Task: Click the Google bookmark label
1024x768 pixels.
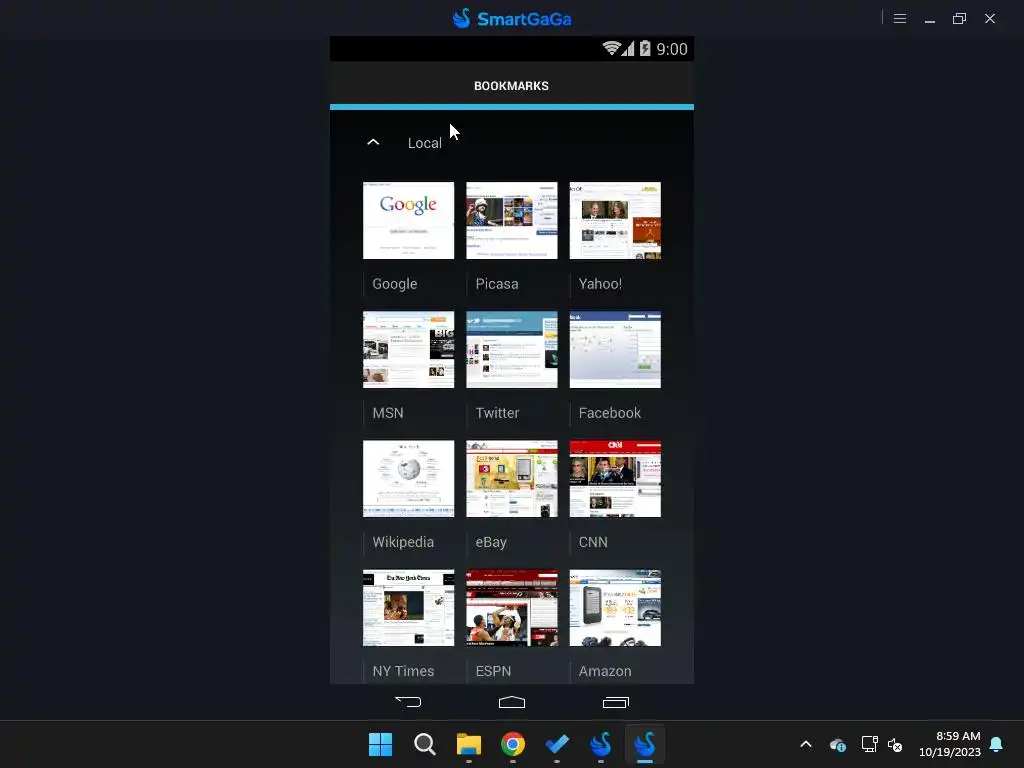Action: pyautogui.click(x=394, y=284)
